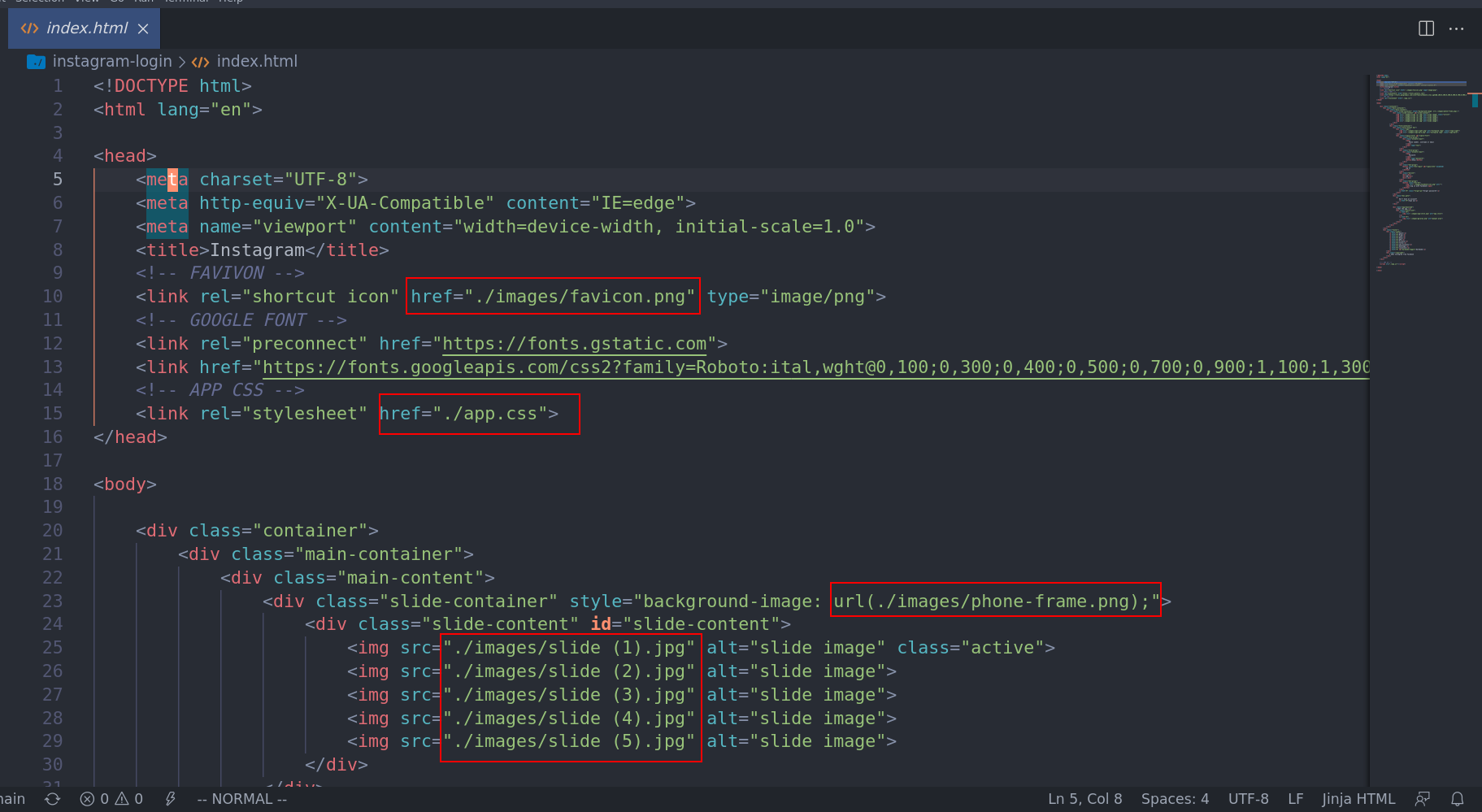The width and height of the screenshot is (1482, 812).
Task: Open the Problems panel via errors count
Action: [x=93, y=799]
